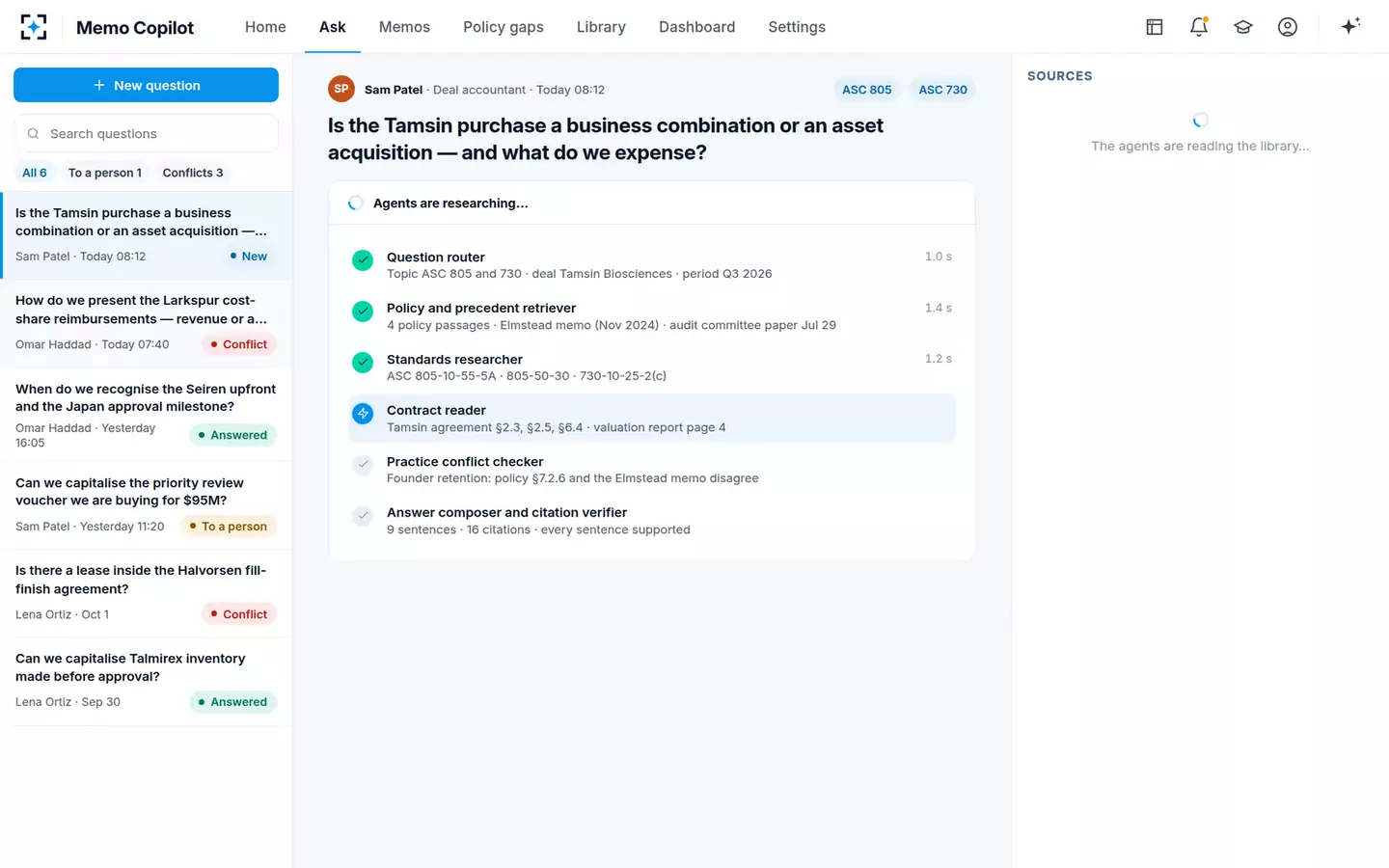Click the New question button
Viewport: 1389px width, 868px height.
(146, 85)
